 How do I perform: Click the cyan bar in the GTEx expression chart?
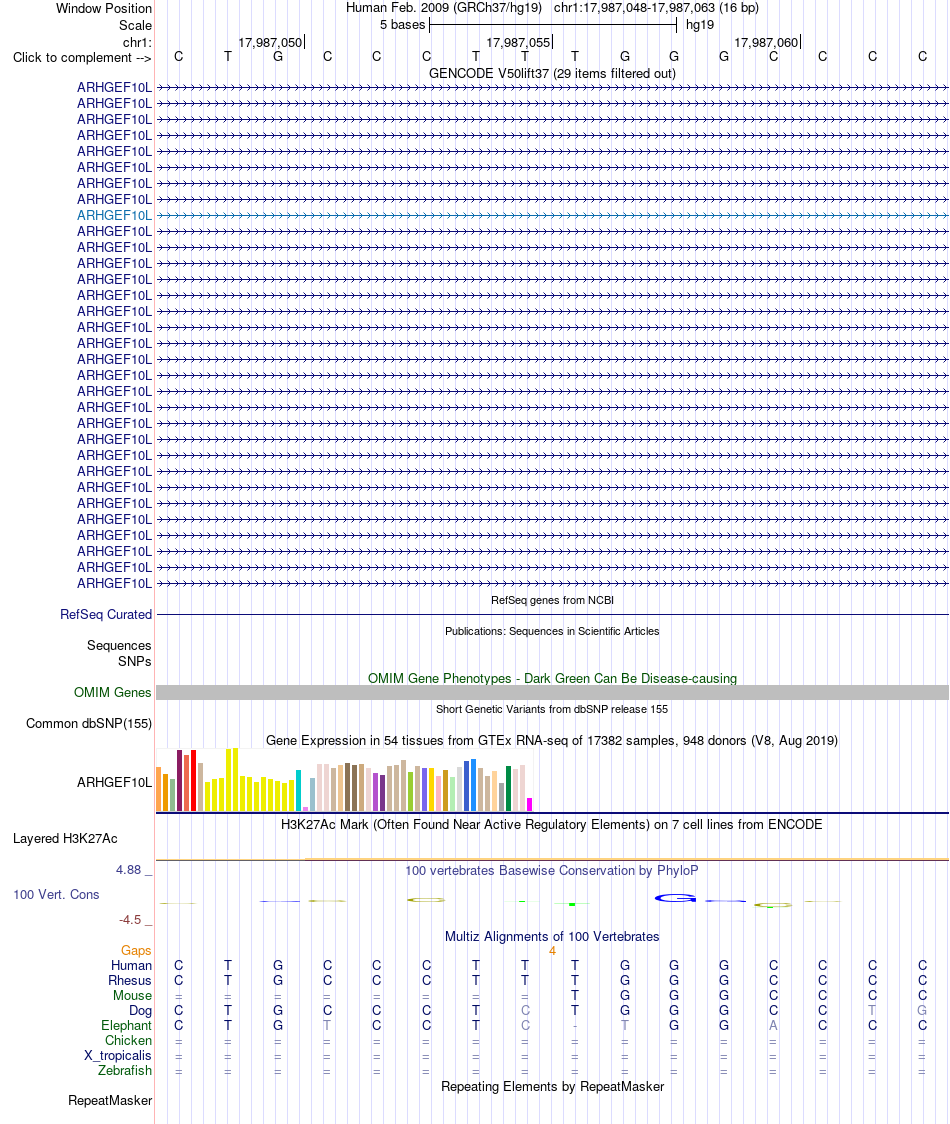(x=298, y=790)
